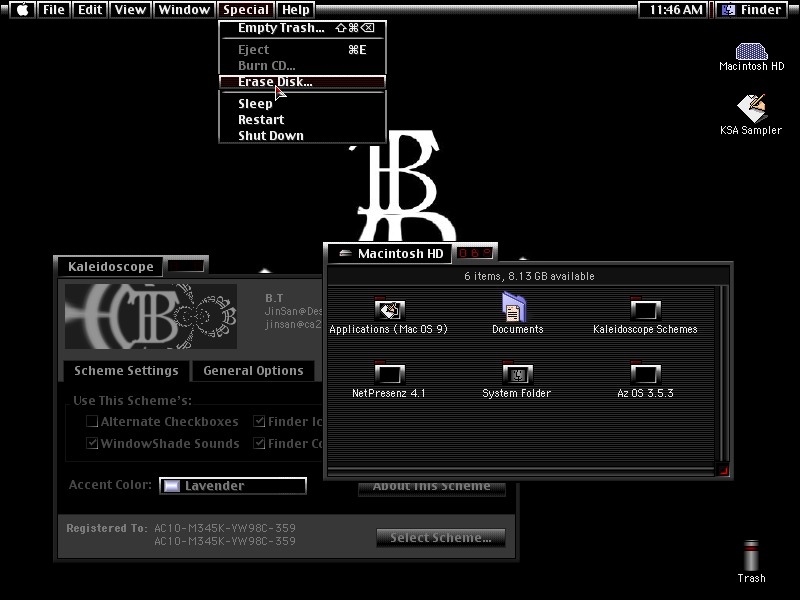Open the Accent Color Lavender dropdown

(x=233, y=486)
